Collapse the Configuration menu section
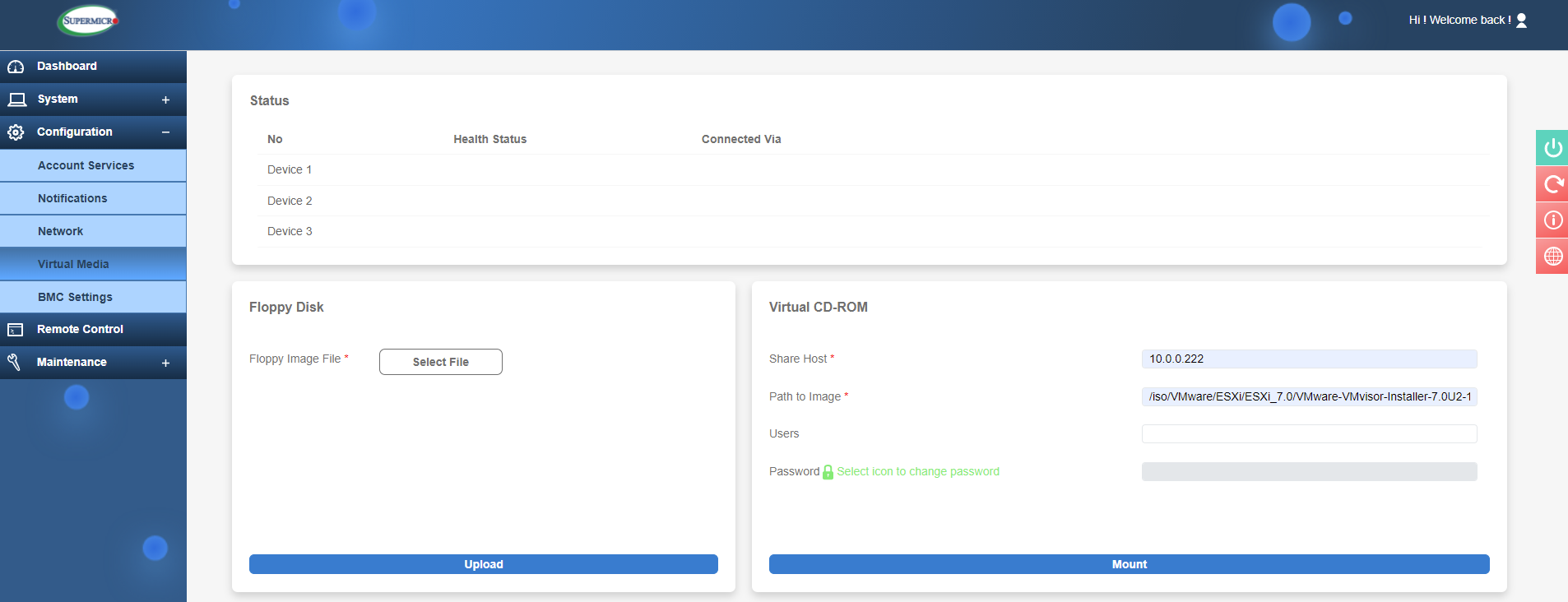1568x602 pixels. 165,132
